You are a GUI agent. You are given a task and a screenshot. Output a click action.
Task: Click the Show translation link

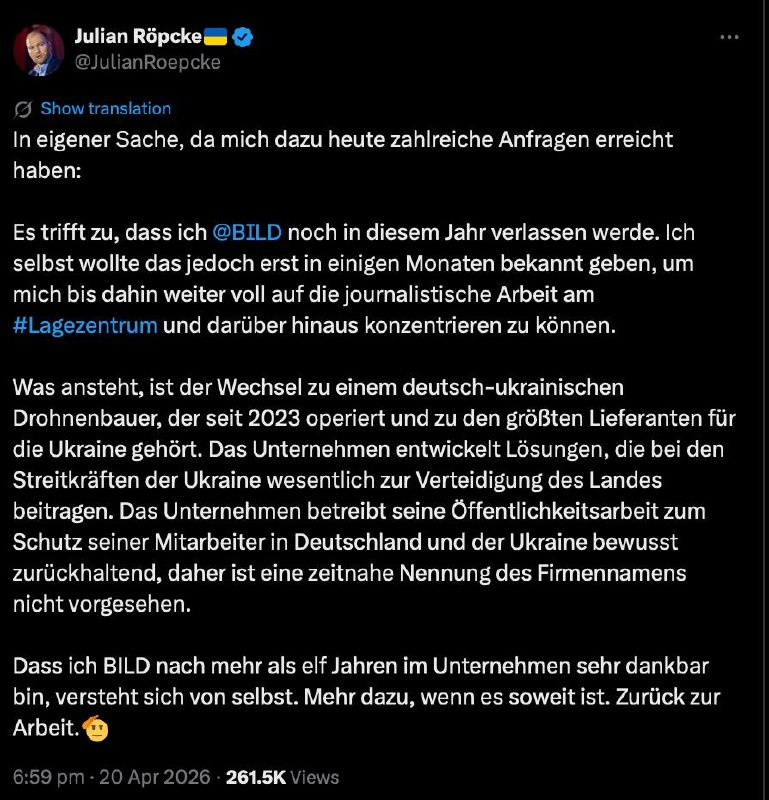pyautogui.click(x=106, y=109)
